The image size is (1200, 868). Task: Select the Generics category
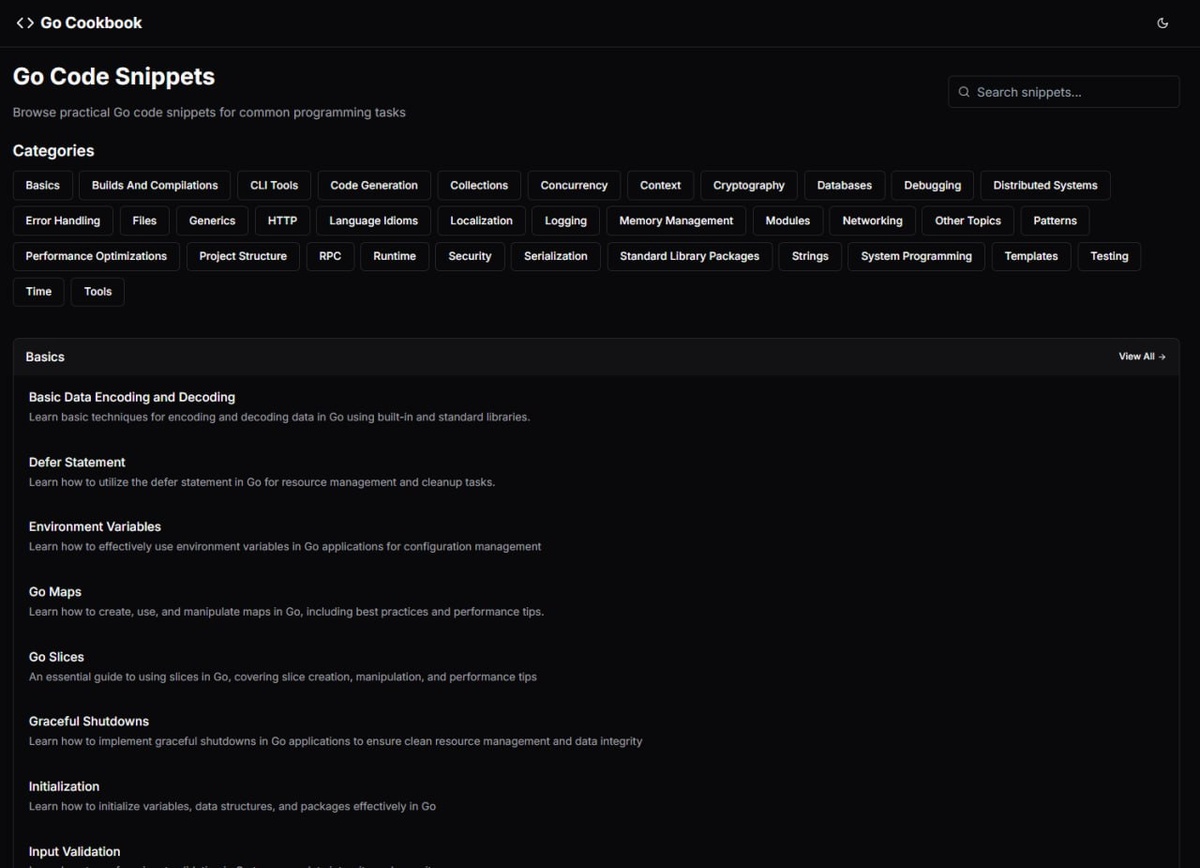[x=212, y=221]
